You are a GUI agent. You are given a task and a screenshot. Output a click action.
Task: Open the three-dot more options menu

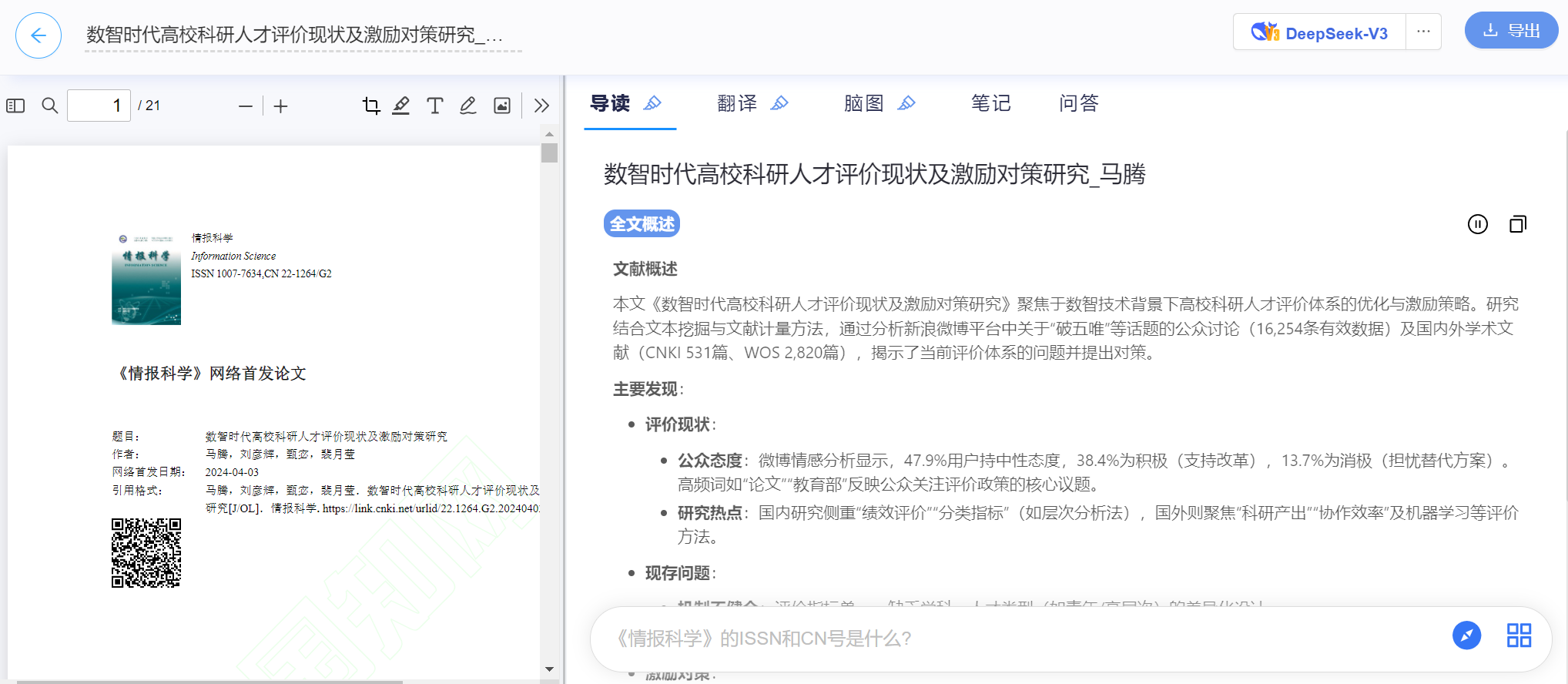pyautogui.click(x=1423, y=32)
